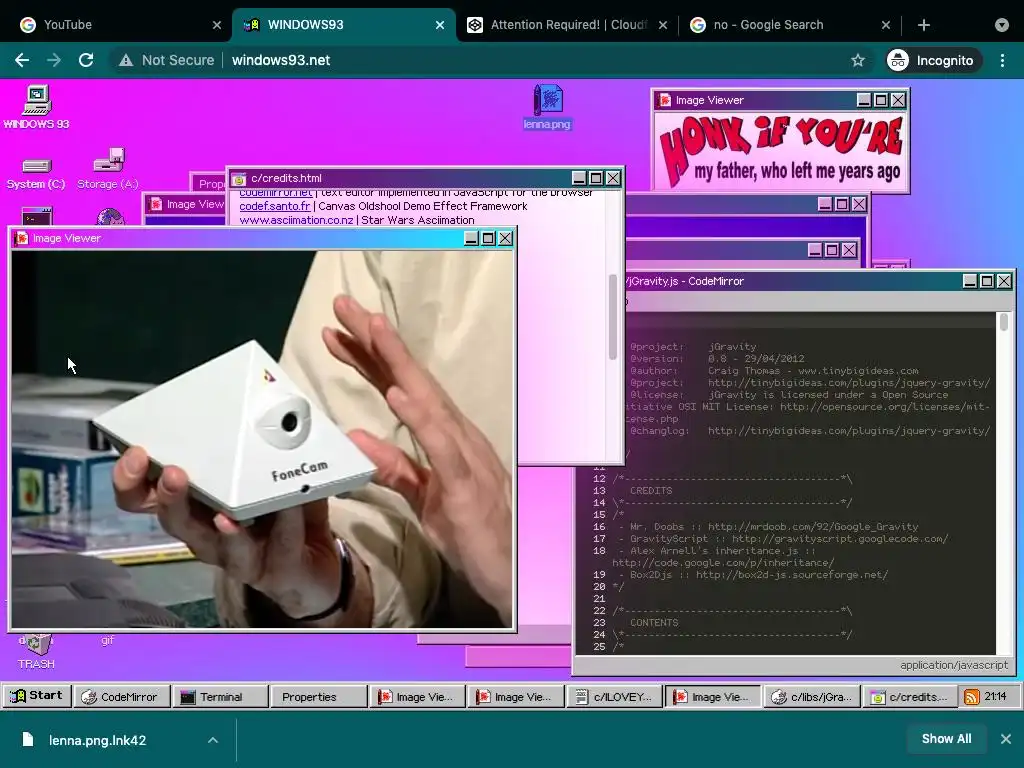Select the lenna.png desktop file icon
The image size is (1024, 768).
pos(547,107)
